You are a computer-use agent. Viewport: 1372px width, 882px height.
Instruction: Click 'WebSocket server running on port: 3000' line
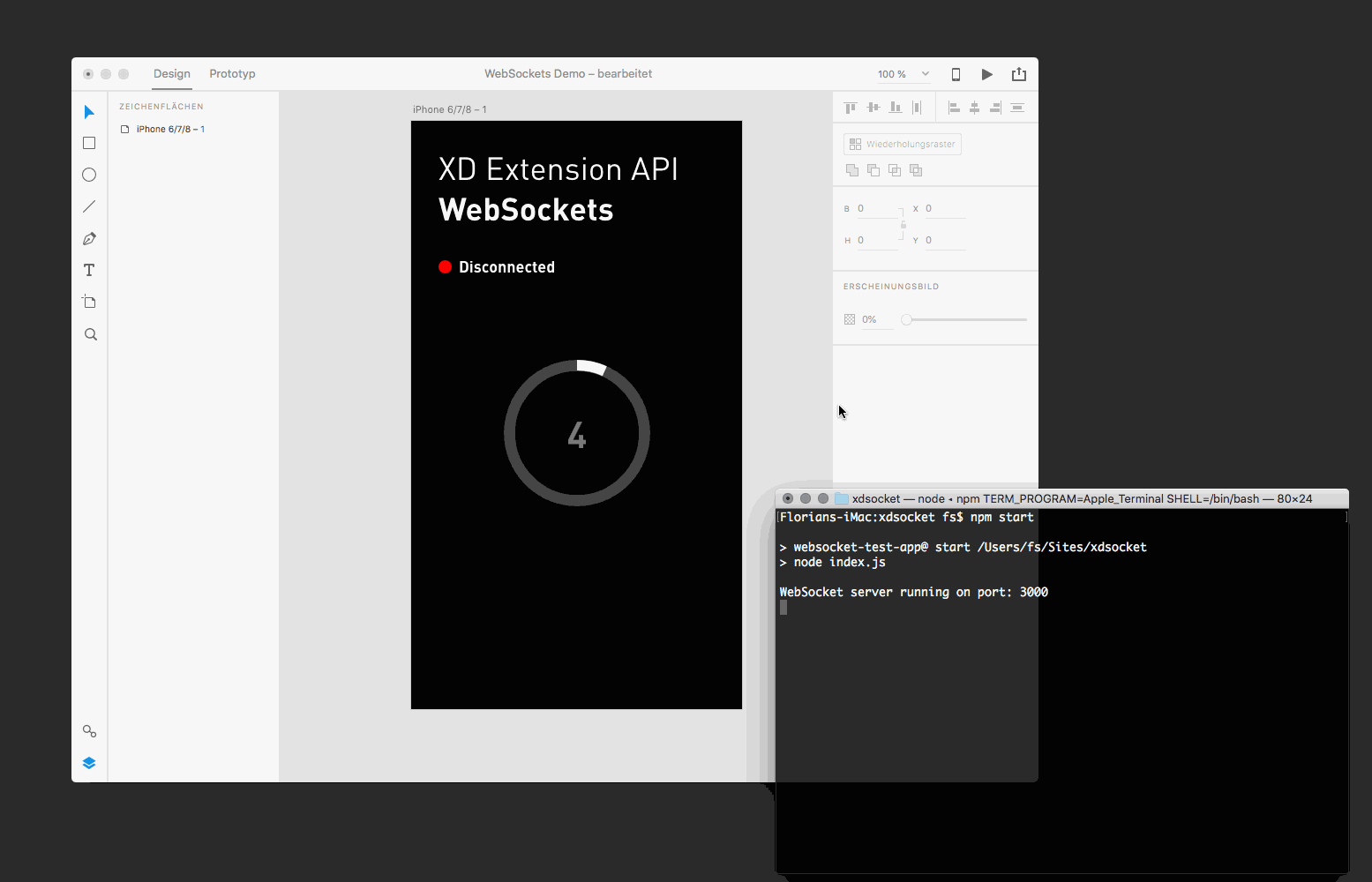914,593
